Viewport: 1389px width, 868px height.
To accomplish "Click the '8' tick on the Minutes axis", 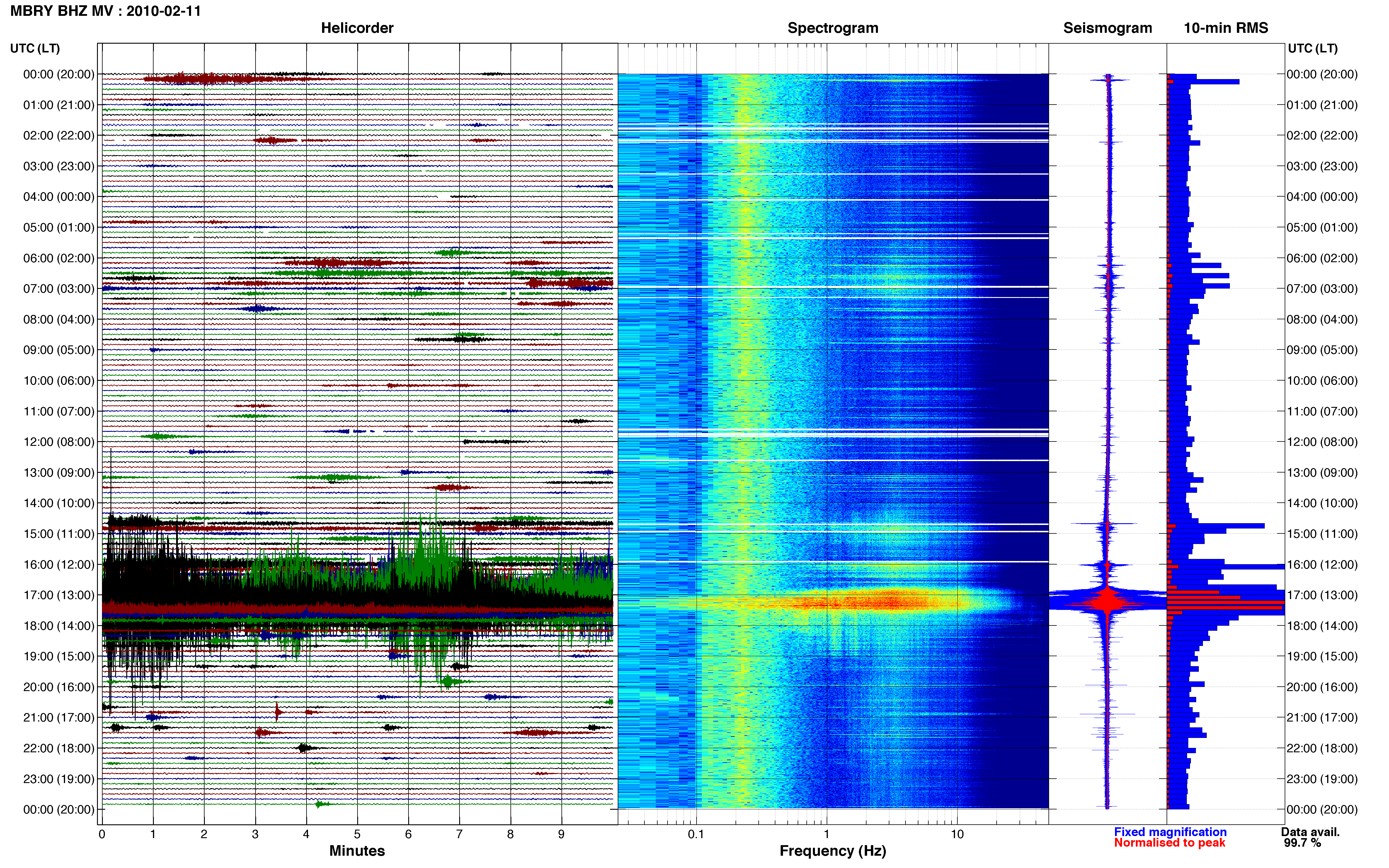I will 510,834.
